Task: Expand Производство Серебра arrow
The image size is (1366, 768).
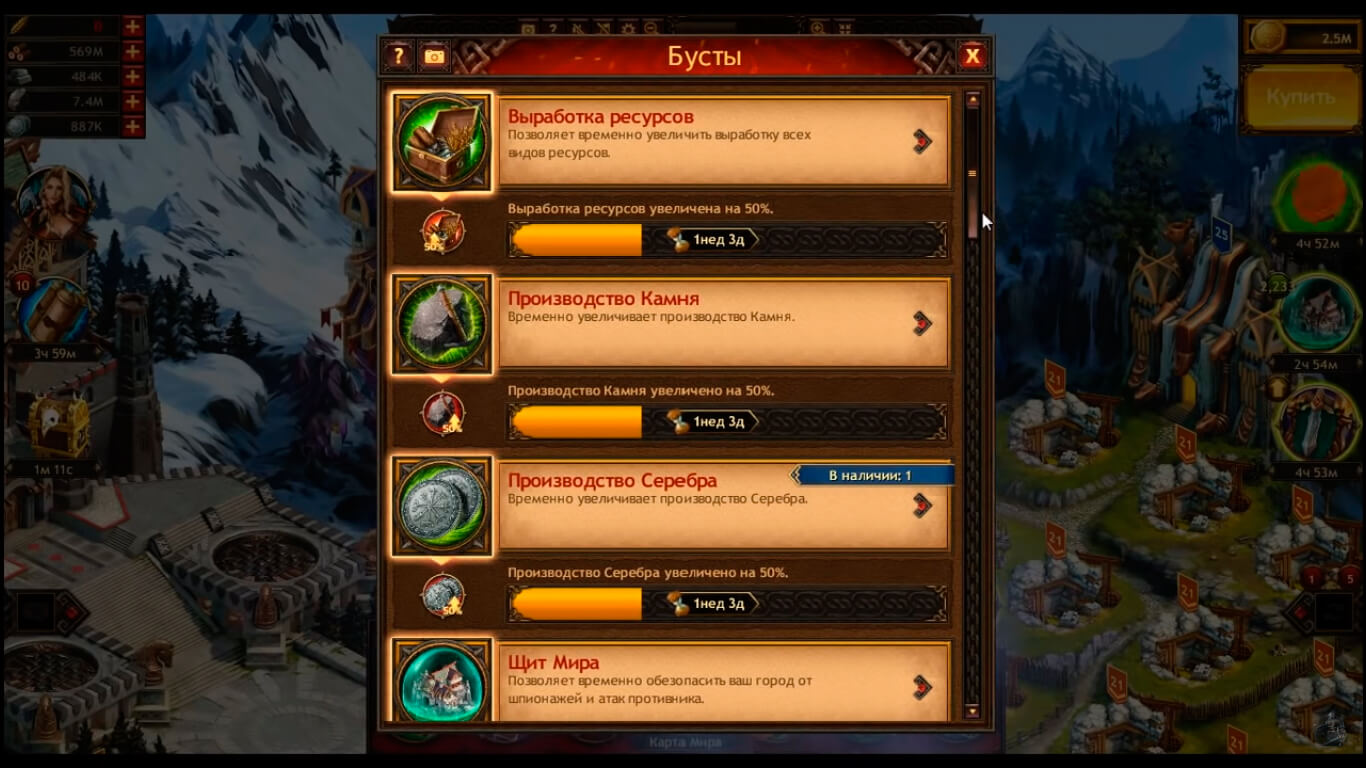Action: tap(922, 506)
